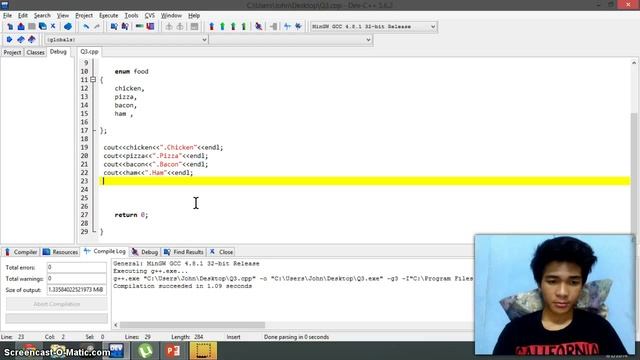Click the compile log horizontal scrollbar

click(x=192, y=325)
